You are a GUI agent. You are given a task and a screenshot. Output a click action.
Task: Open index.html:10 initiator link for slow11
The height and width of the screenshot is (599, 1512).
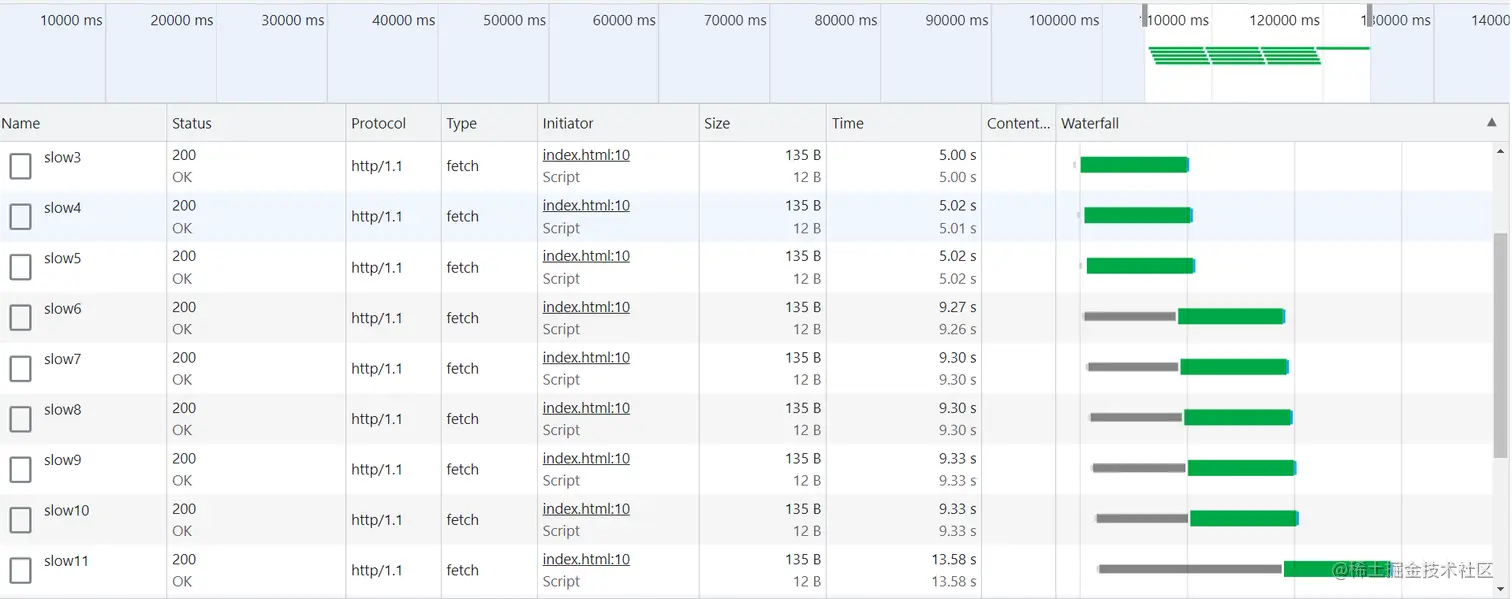coord(586,559)
